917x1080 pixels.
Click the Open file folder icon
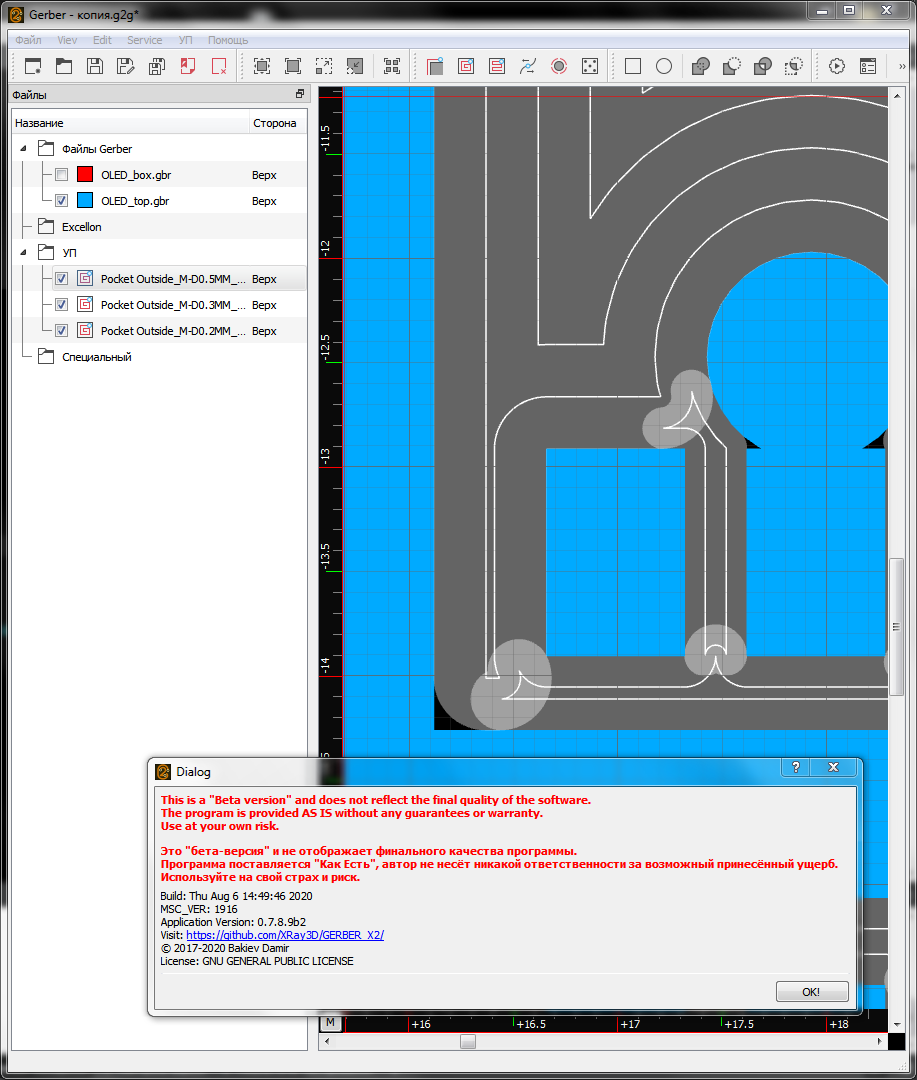click(64, 66)
